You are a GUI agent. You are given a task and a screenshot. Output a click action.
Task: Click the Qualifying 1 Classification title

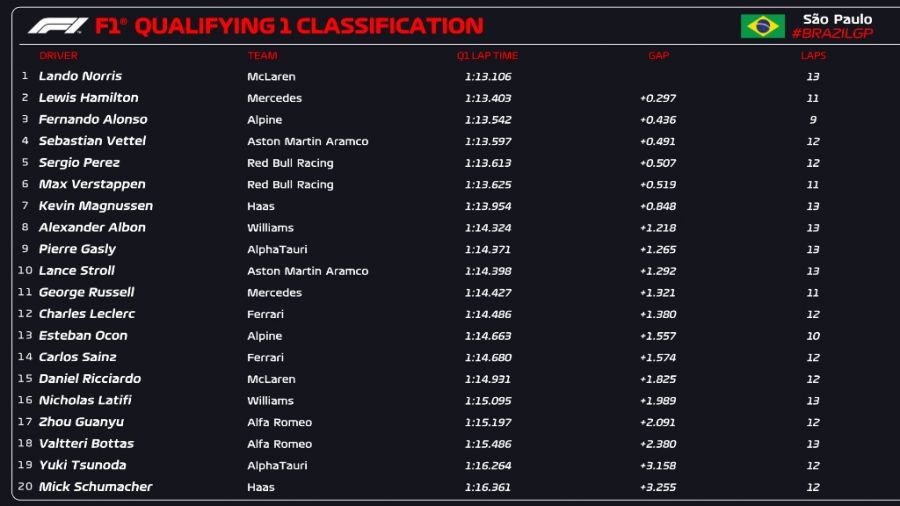point(308,26)
